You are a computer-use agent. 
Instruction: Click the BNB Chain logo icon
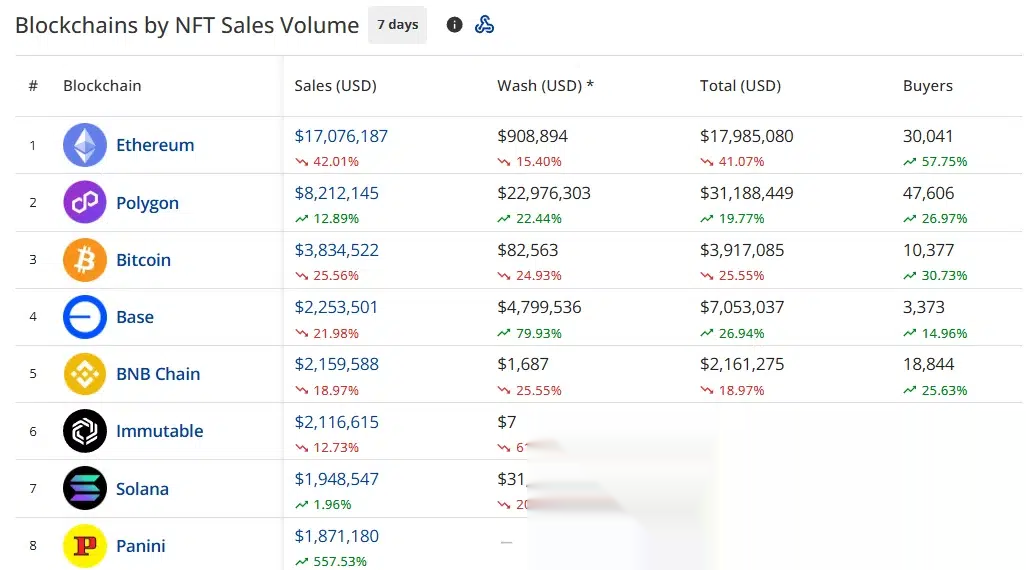(x=85, y=374)
